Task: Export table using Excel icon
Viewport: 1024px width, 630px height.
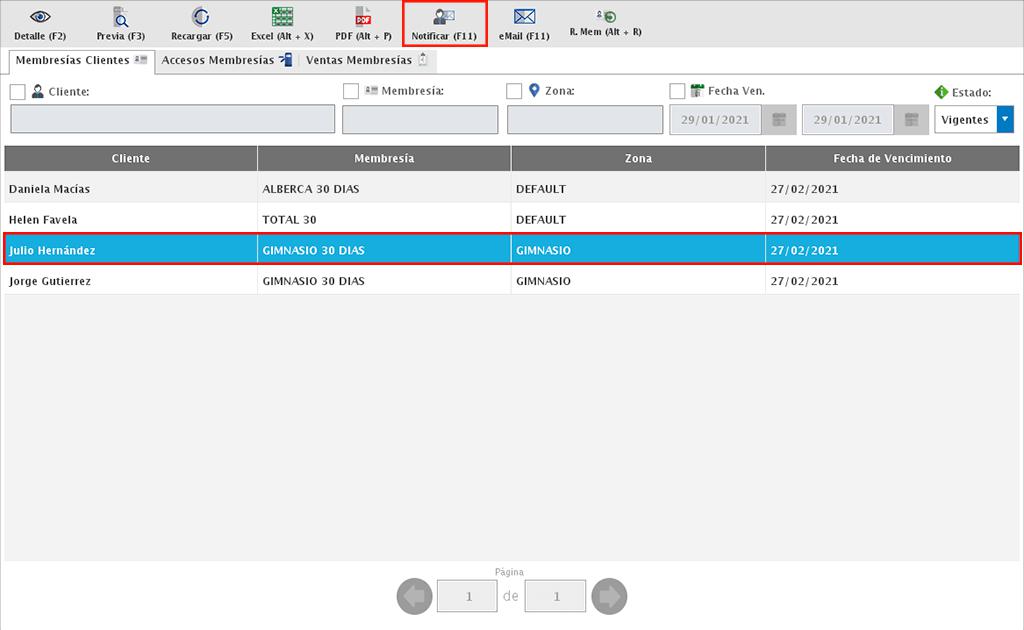Action: click(282, 18)
